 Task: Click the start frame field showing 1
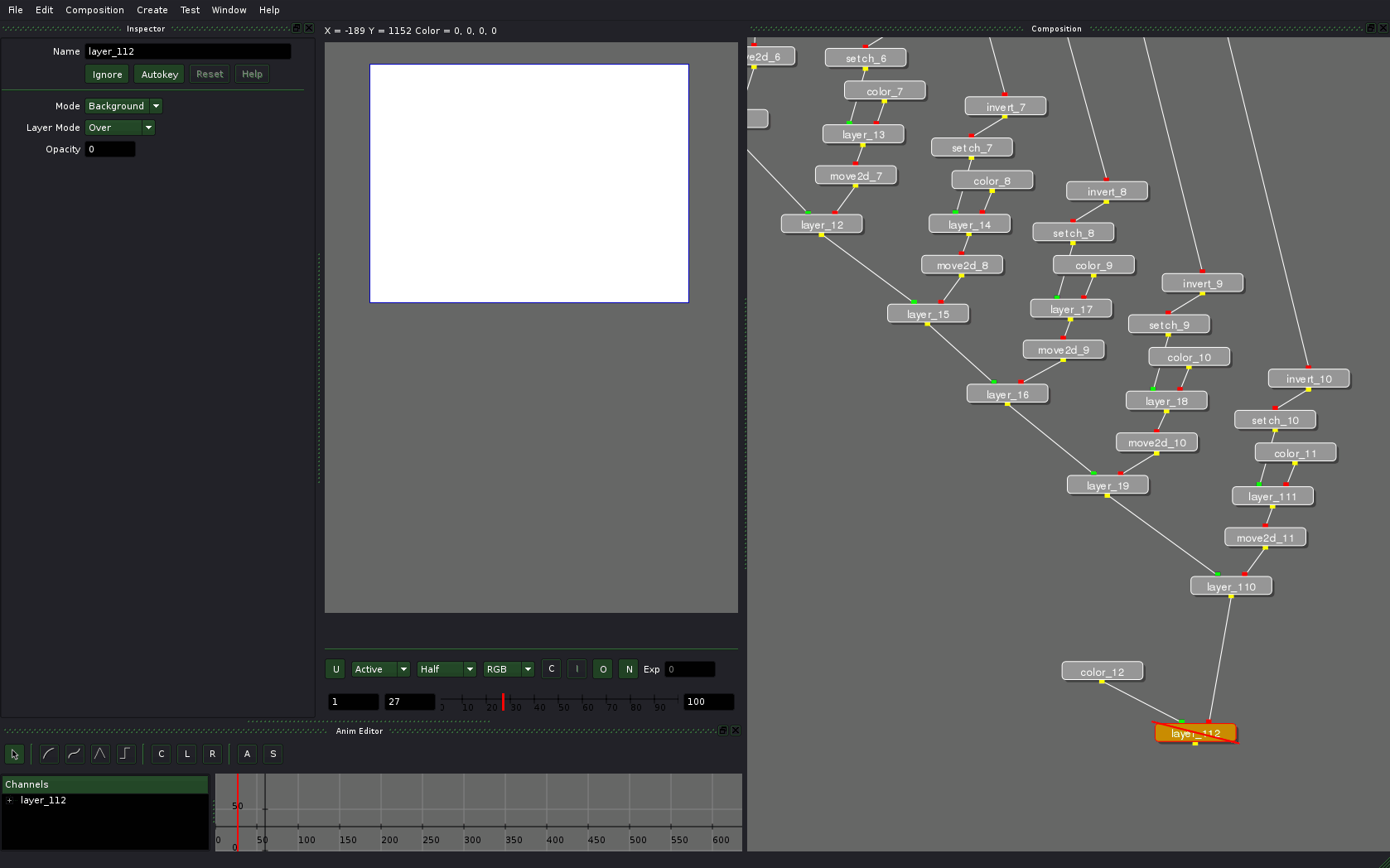(354, 702)
